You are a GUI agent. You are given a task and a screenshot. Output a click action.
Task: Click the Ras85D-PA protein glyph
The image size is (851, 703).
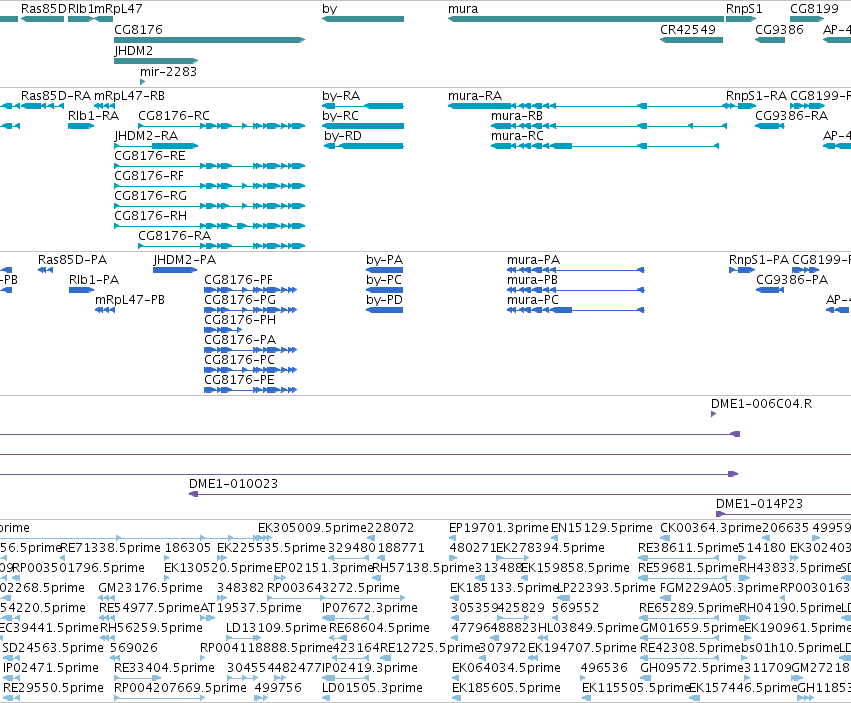45,270
